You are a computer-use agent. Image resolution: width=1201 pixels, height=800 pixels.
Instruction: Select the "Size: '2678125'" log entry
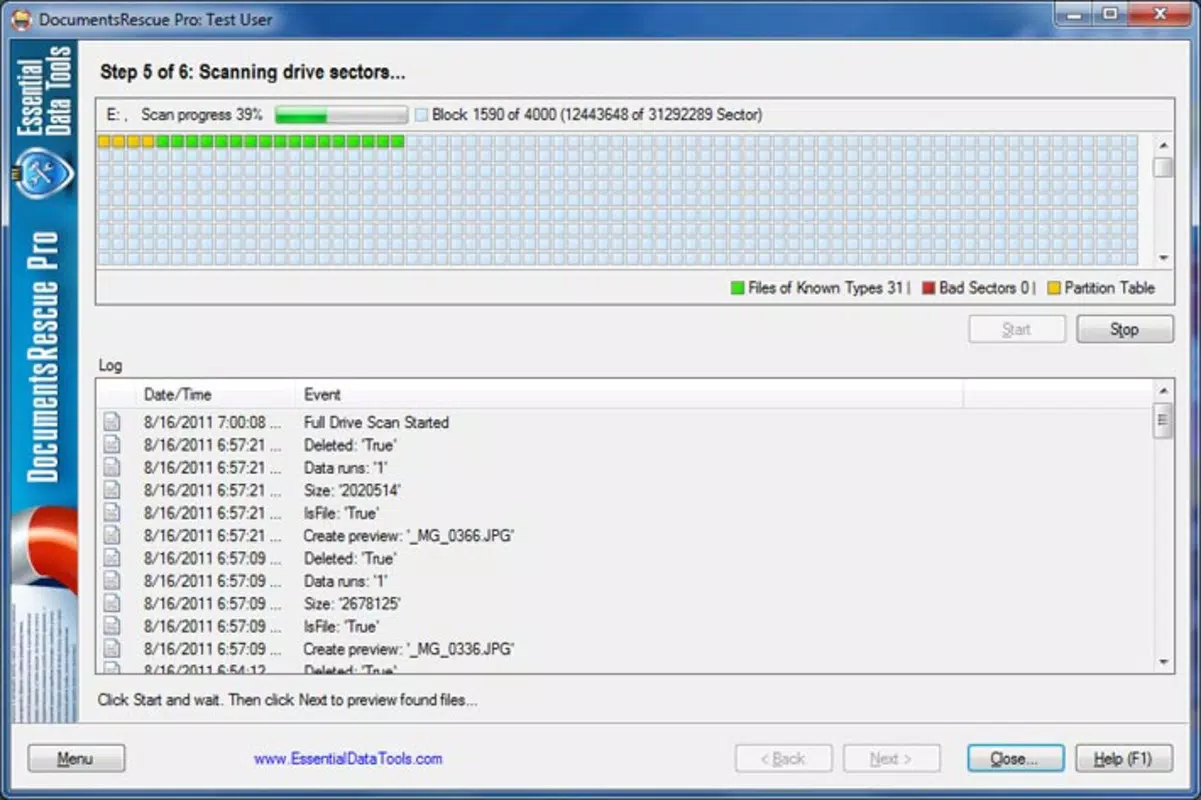(352, 604)
